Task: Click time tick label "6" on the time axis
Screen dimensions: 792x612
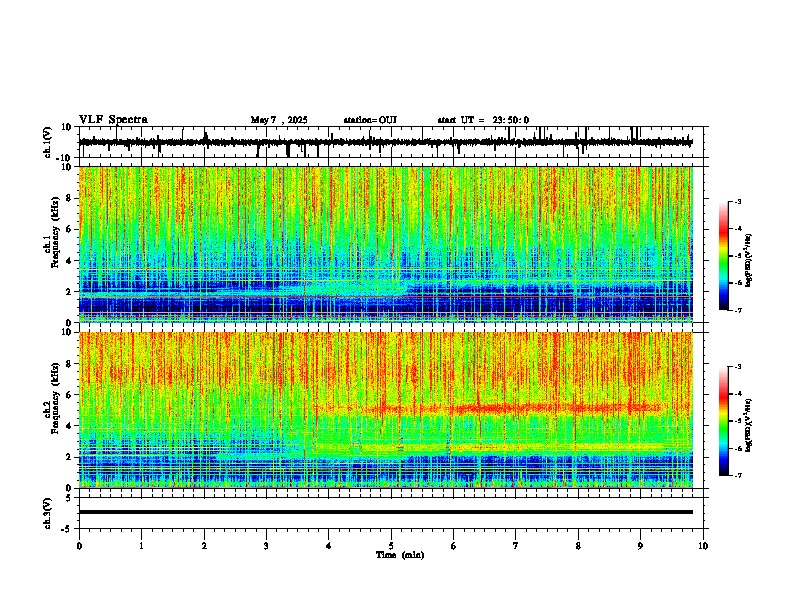Action: pos(454,546)
